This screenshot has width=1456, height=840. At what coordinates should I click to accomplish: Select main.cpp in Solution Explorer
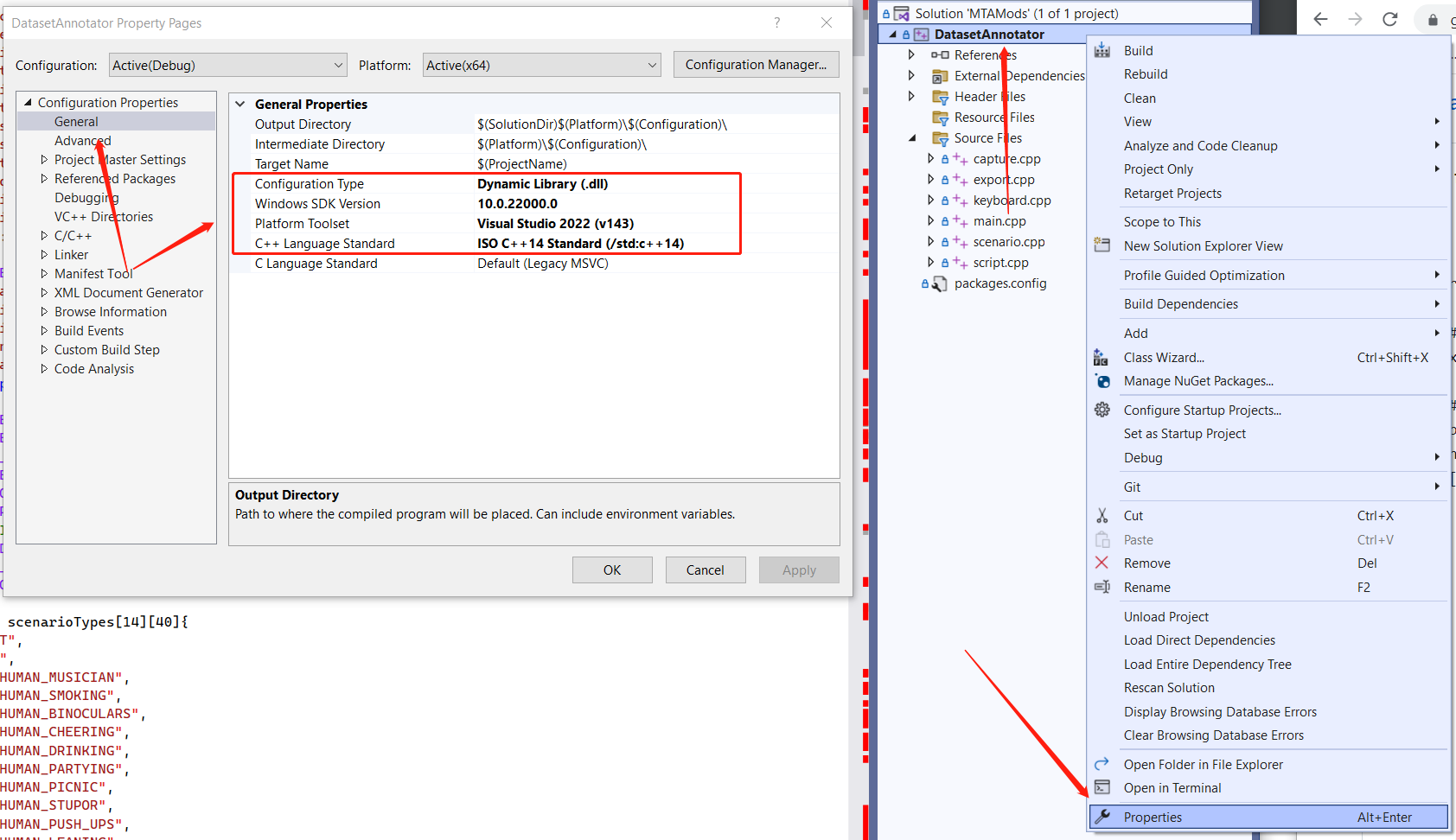[999, 221]
